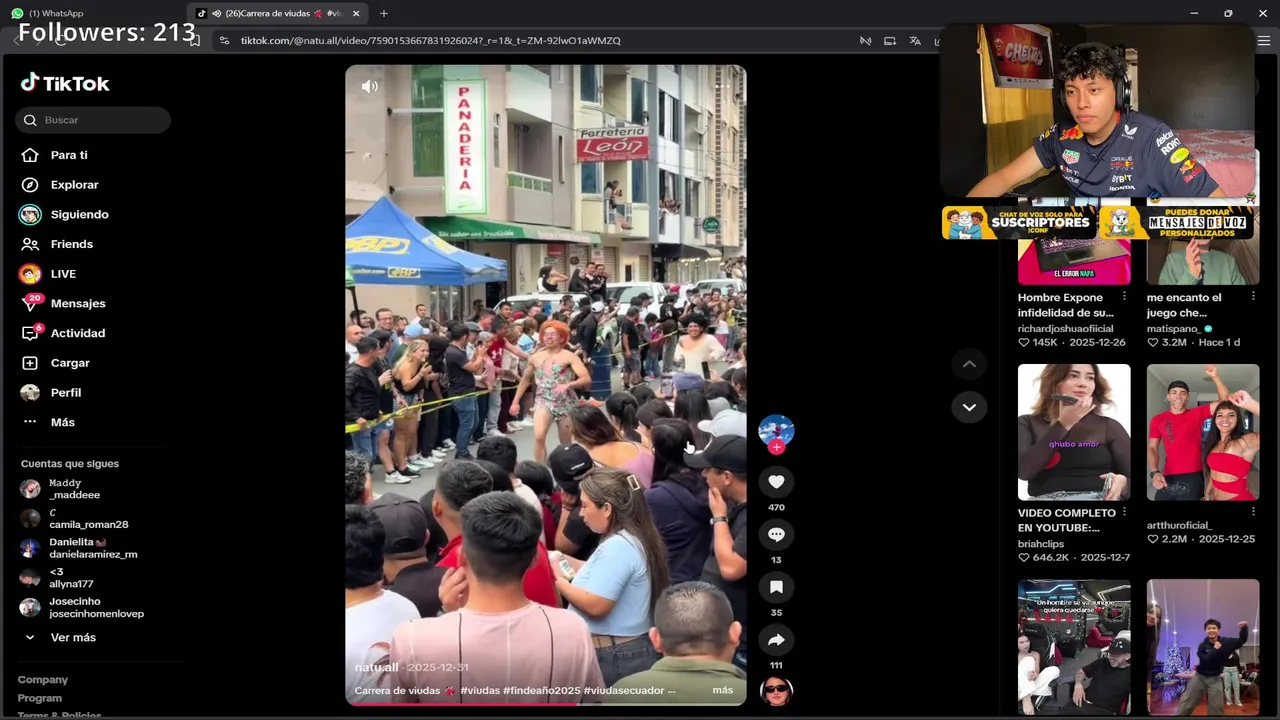Save video with the bookmark icon
Image resolution: width=1280 pixels, height=720 pixels.
pos(776,587)
